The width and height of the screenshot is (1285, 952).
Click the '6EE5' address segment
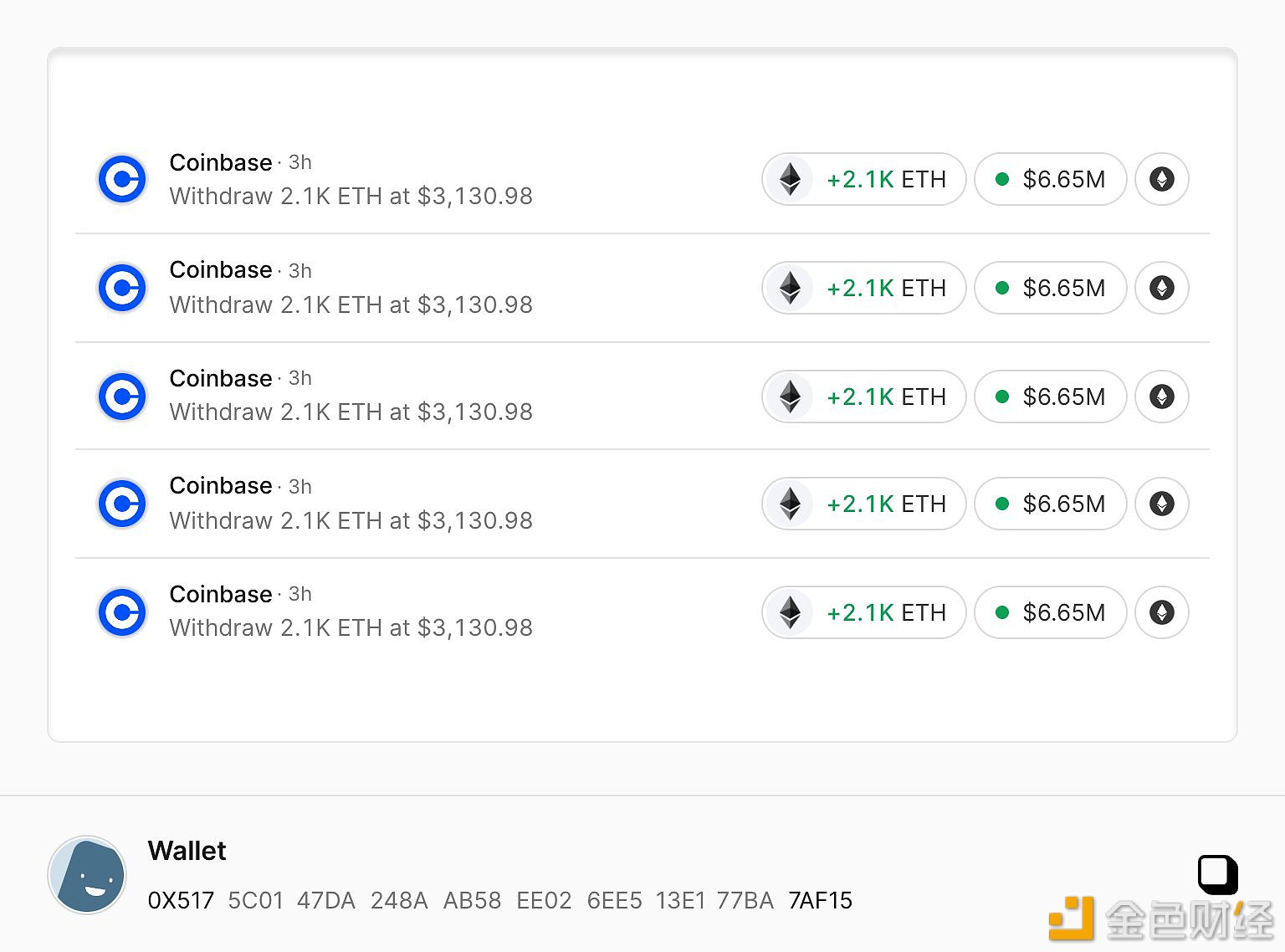tap(615, 900)
